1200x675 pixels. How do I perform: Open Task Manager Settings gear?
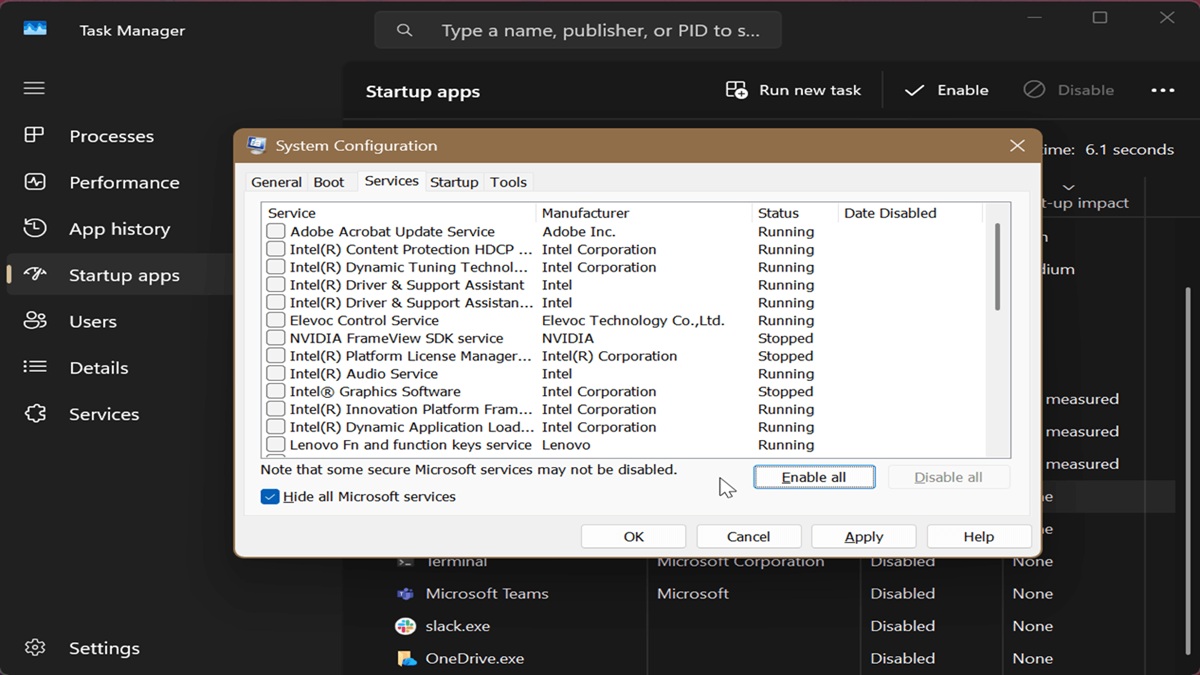click(35, 648)
